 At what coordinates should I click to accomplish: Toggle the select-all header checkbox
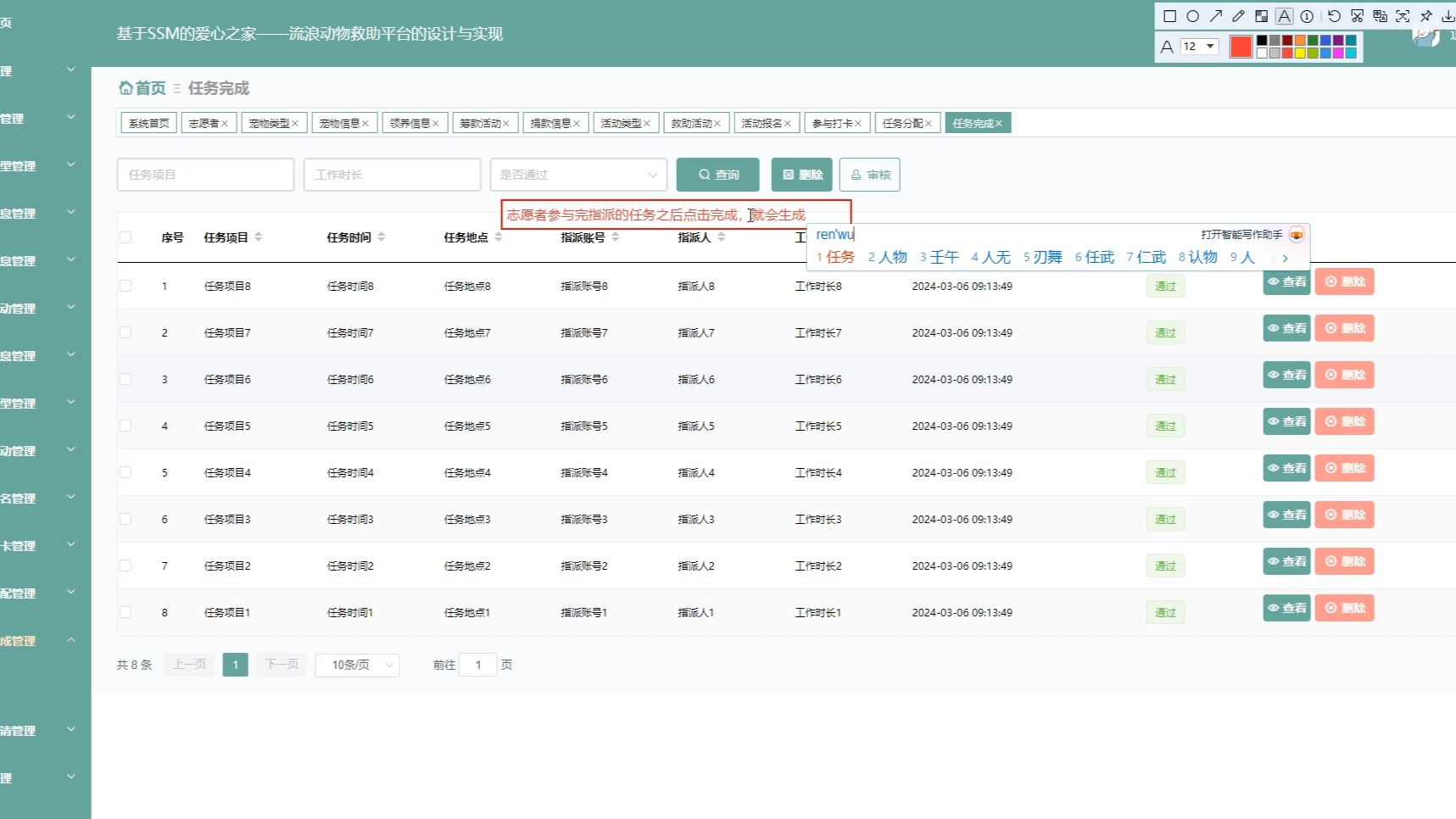click(126, 237)
